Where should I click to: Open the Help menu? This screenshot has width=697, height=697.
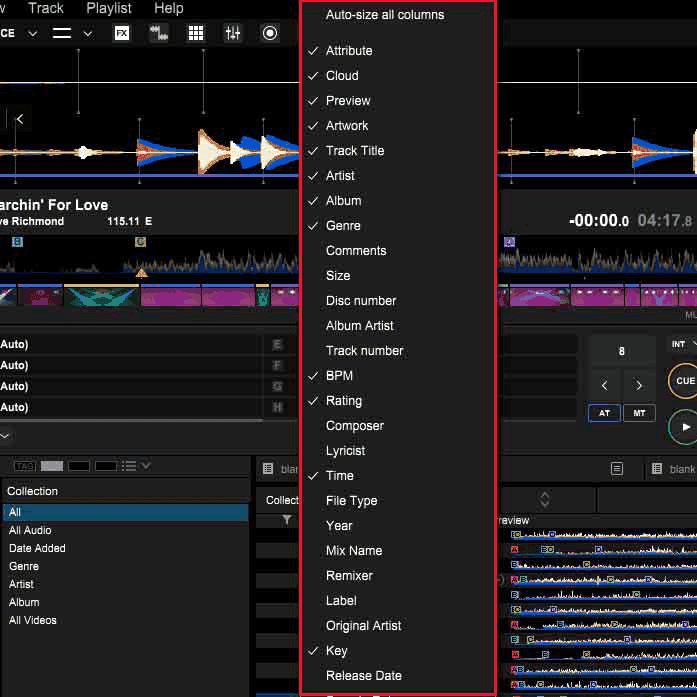[168, 8]
